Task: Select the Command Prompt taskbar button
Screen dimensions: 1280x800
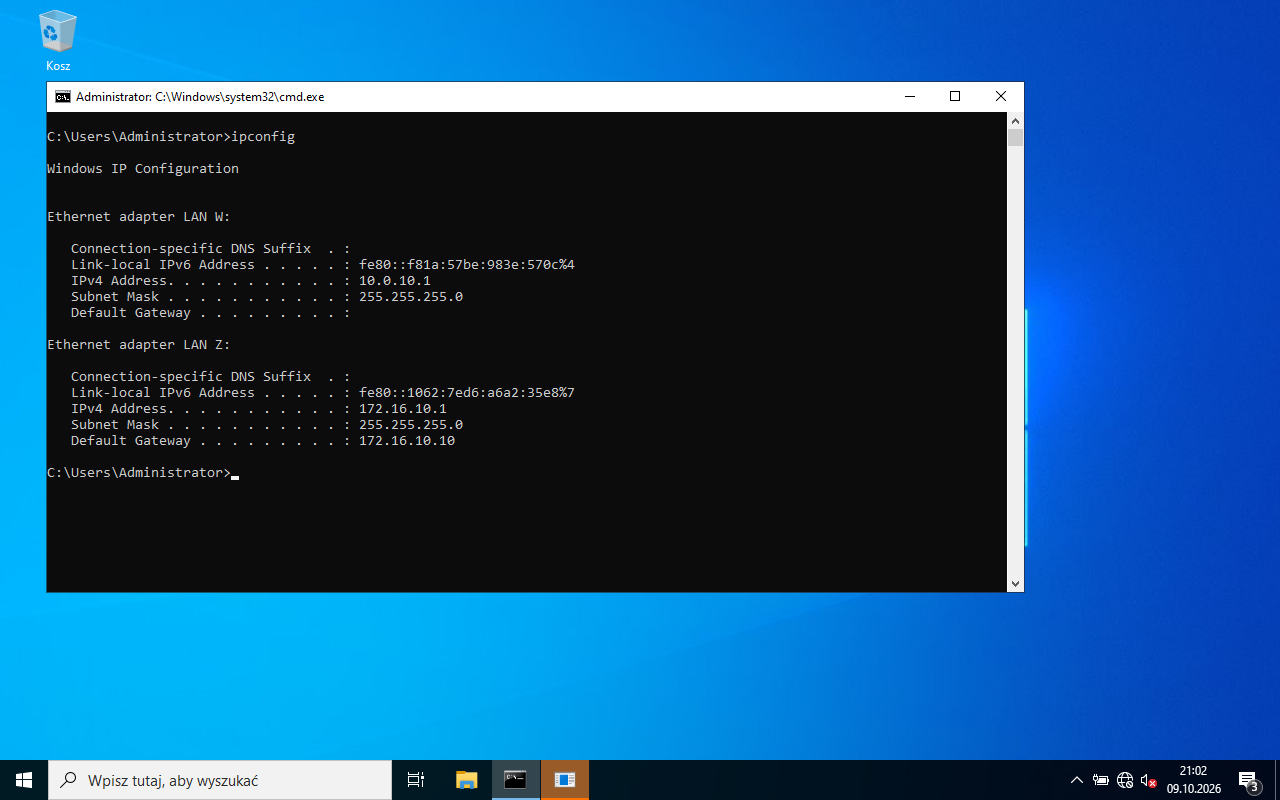Action: pos(515,780)
